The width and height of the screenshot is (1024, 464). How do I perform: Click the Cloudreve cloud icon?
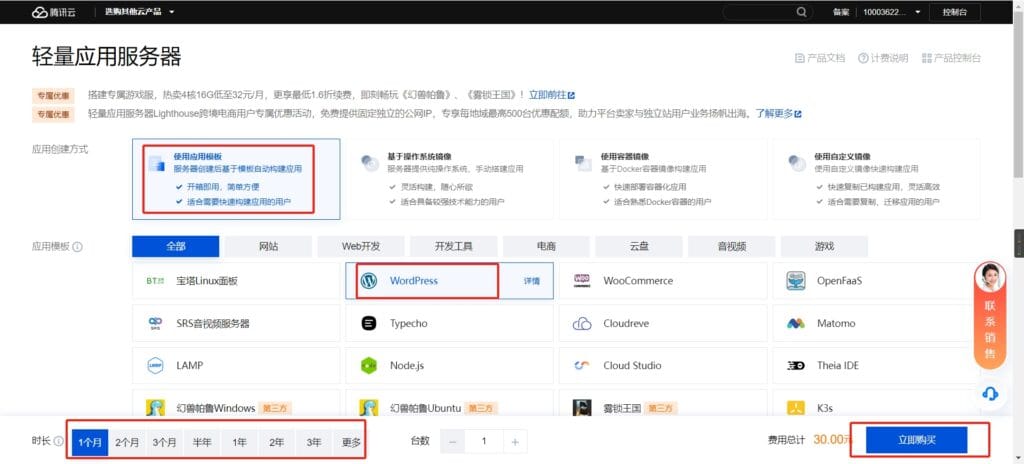582,323
